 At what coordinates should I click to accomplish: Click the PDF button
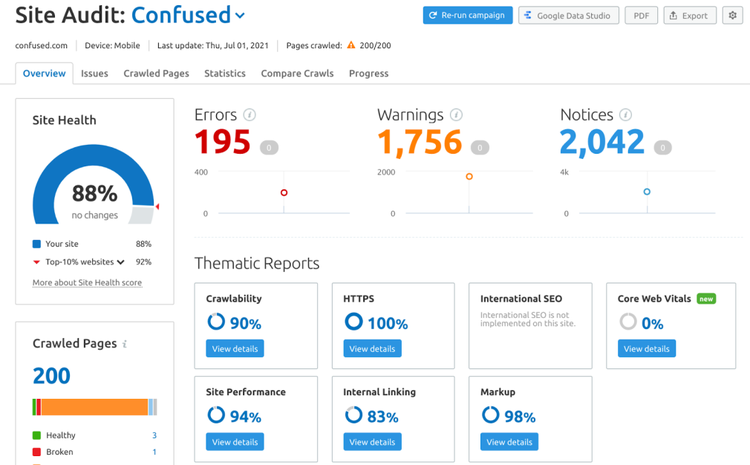pyautogui.click(x=641, y=15)
